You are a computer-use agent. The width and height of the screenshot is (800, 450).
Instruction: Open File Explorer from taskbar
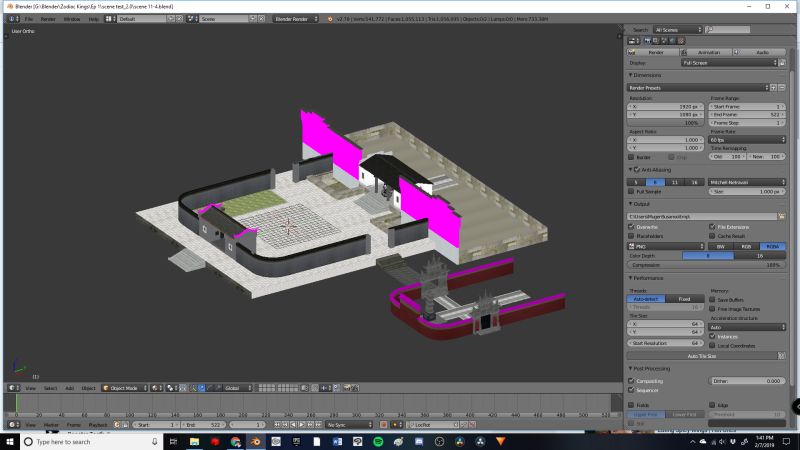click(x=194, y=441)
